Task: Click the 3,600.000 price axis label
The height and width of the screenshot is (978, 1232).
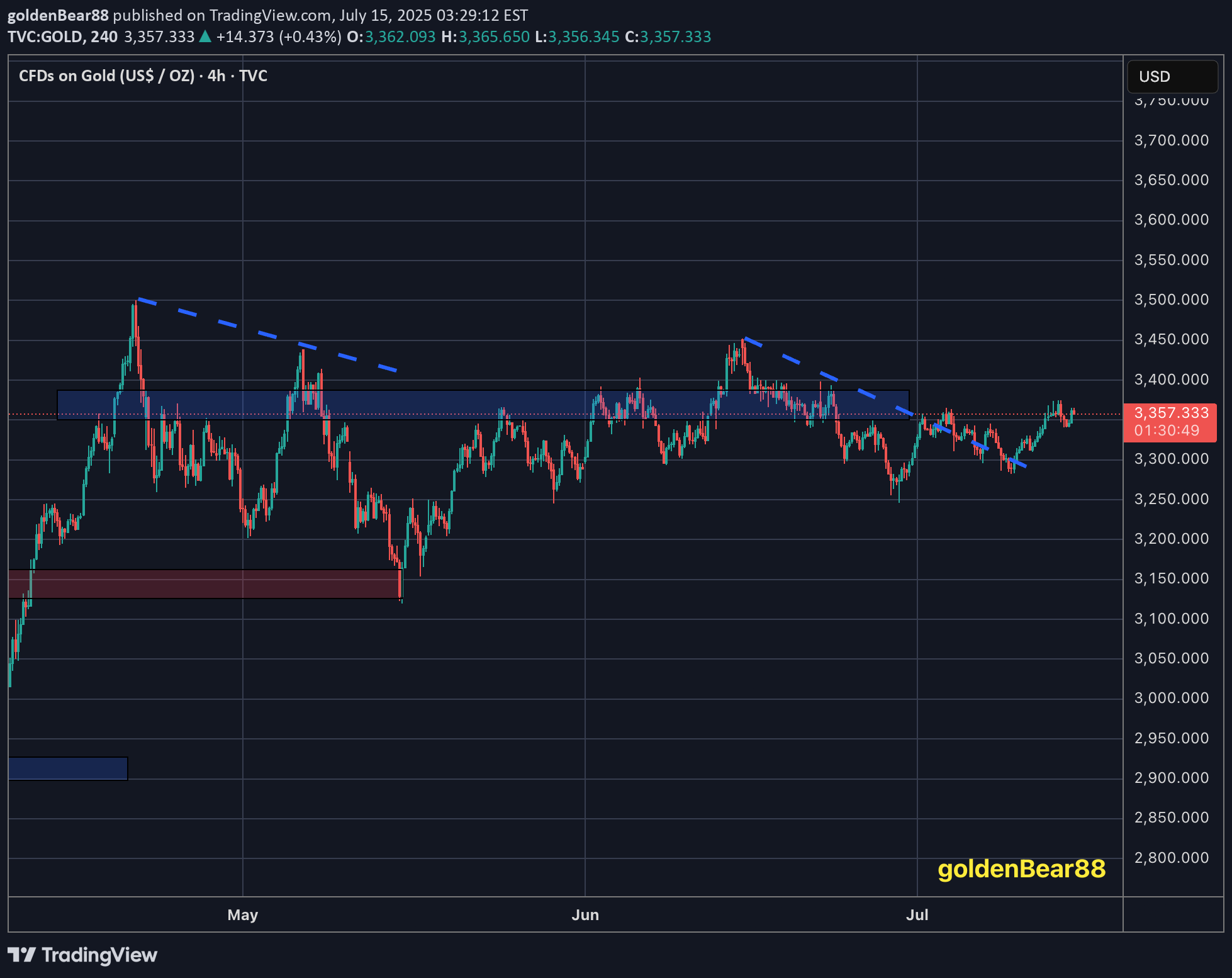Action: [1171, 220]
